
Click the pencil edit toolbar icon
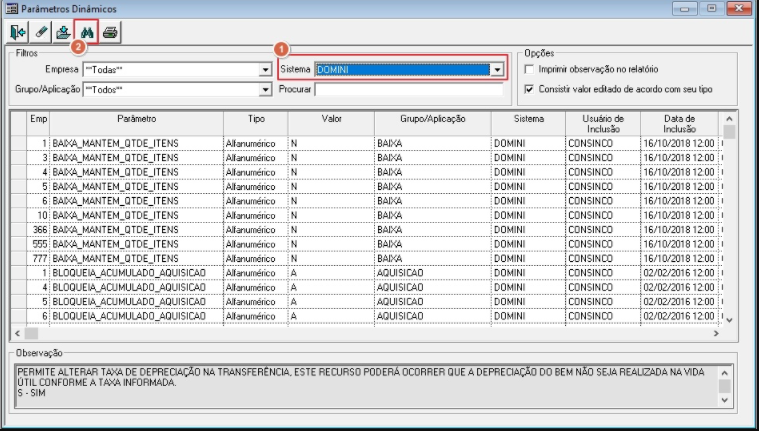tap(41, 32)
